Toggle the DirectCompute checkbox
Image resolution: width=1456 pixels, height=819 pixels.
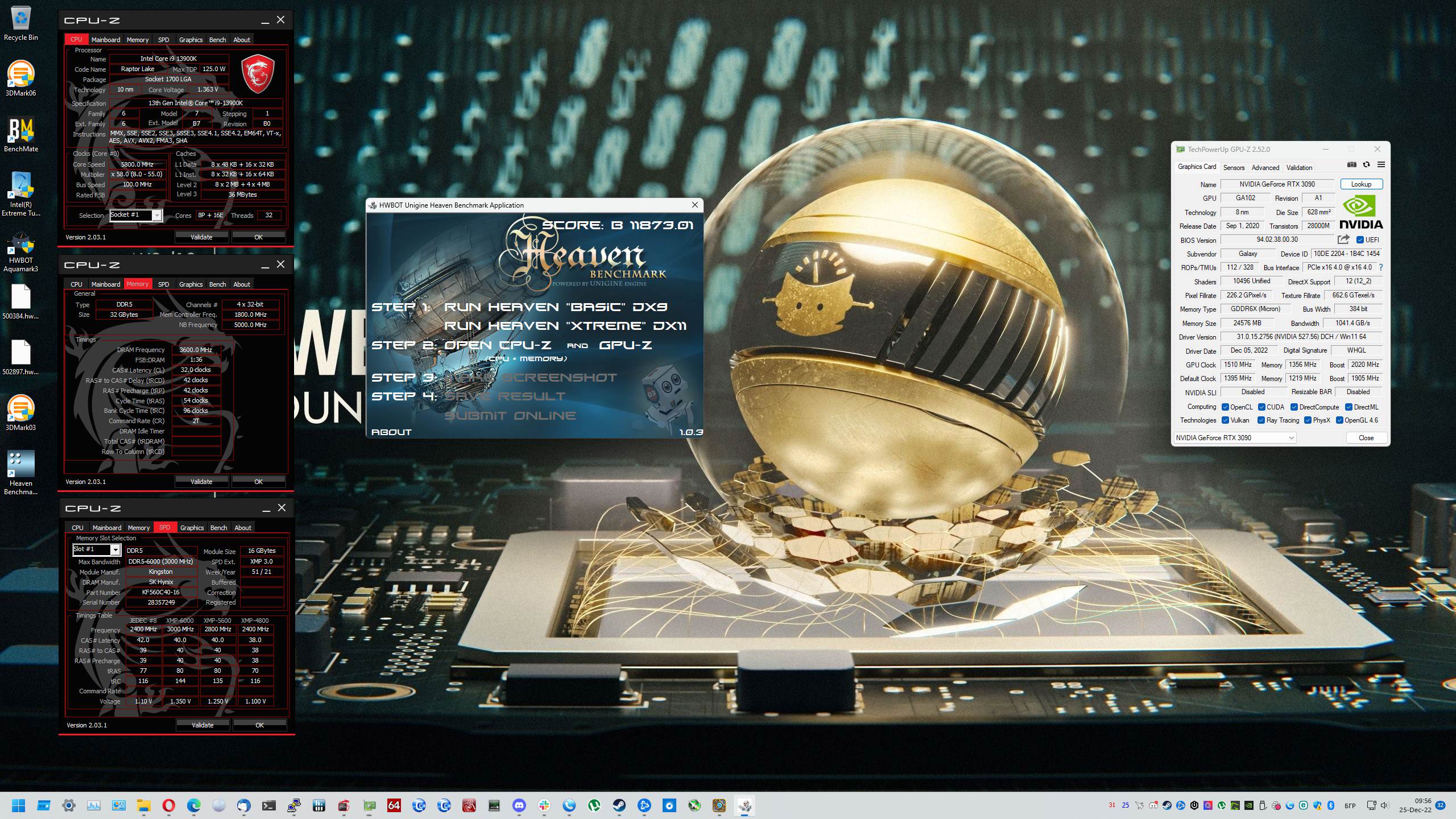tap(1294, 407)
